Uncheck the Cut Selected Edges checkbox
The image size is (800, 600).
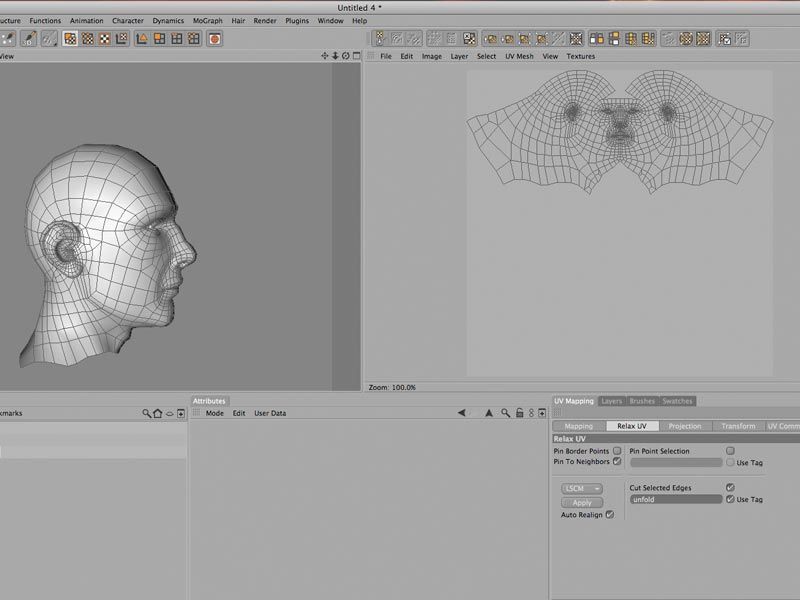coord(730,487)
